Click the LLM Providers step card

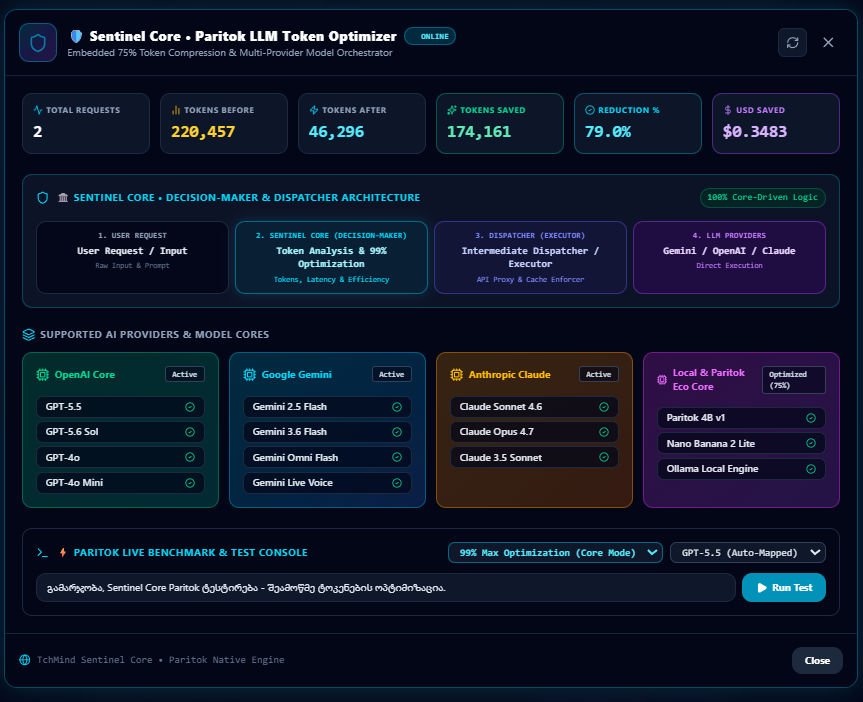coord(729,258)
